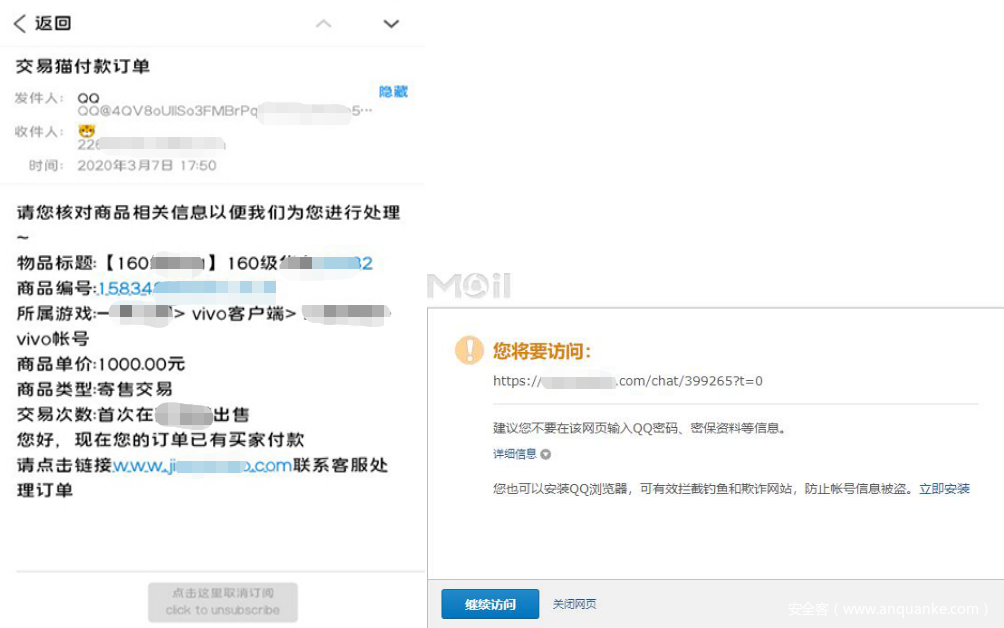Select the price text 商品单价:1000.00元
Screen dimensions: 1004x628
pyautogui.click(x=101, y=364)
